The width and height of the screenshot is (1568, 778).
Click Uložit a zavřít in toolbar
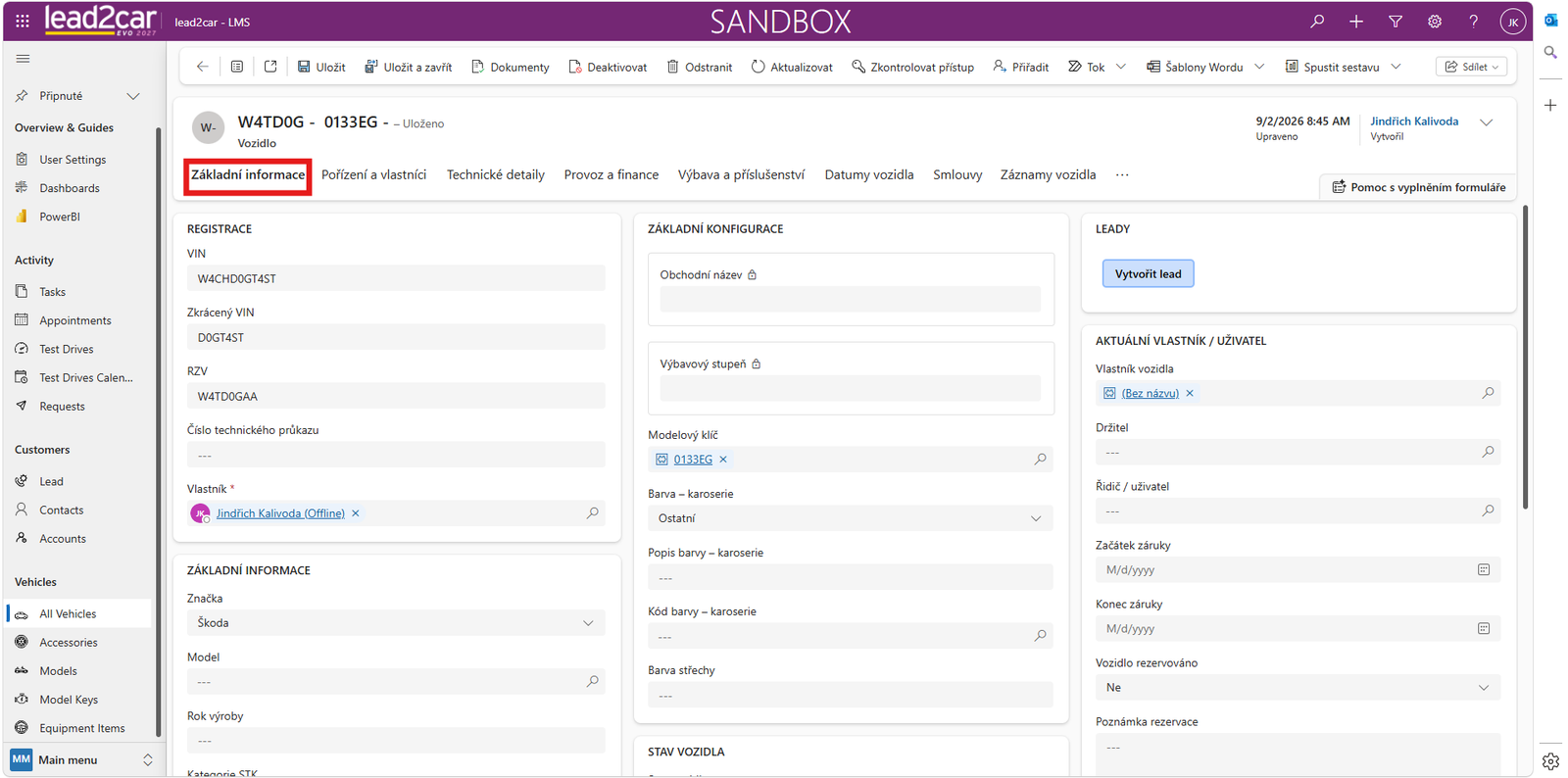[x=409, y=67]
